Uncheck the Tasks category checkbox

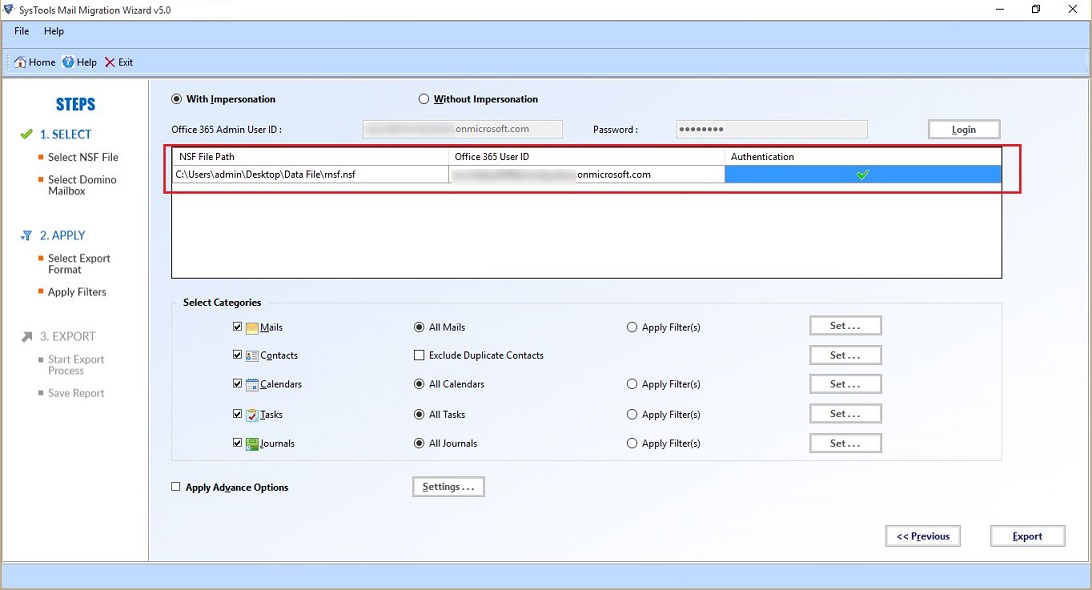pos(237,414)
